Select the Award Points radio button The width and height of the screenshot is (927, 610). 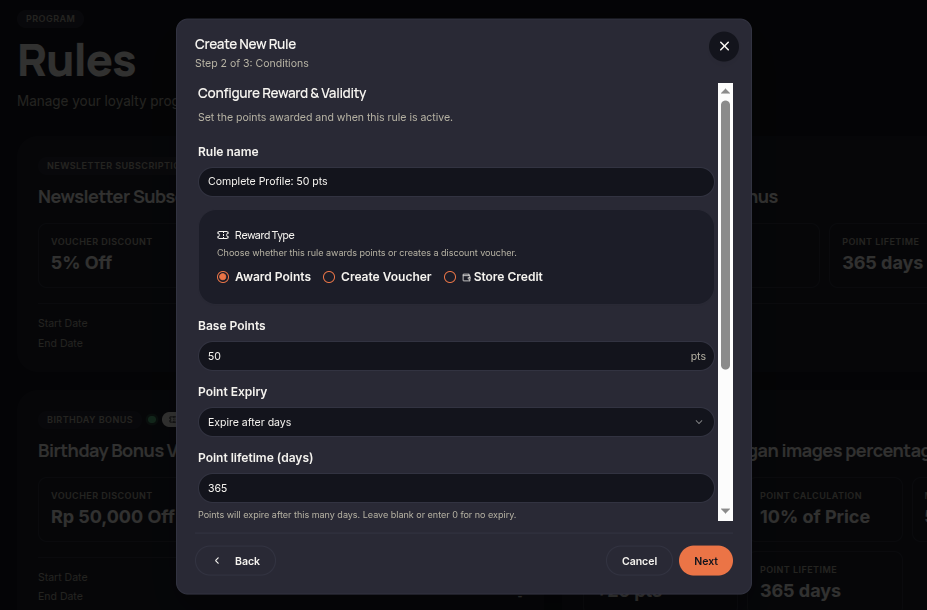click(x=223, y=277)
